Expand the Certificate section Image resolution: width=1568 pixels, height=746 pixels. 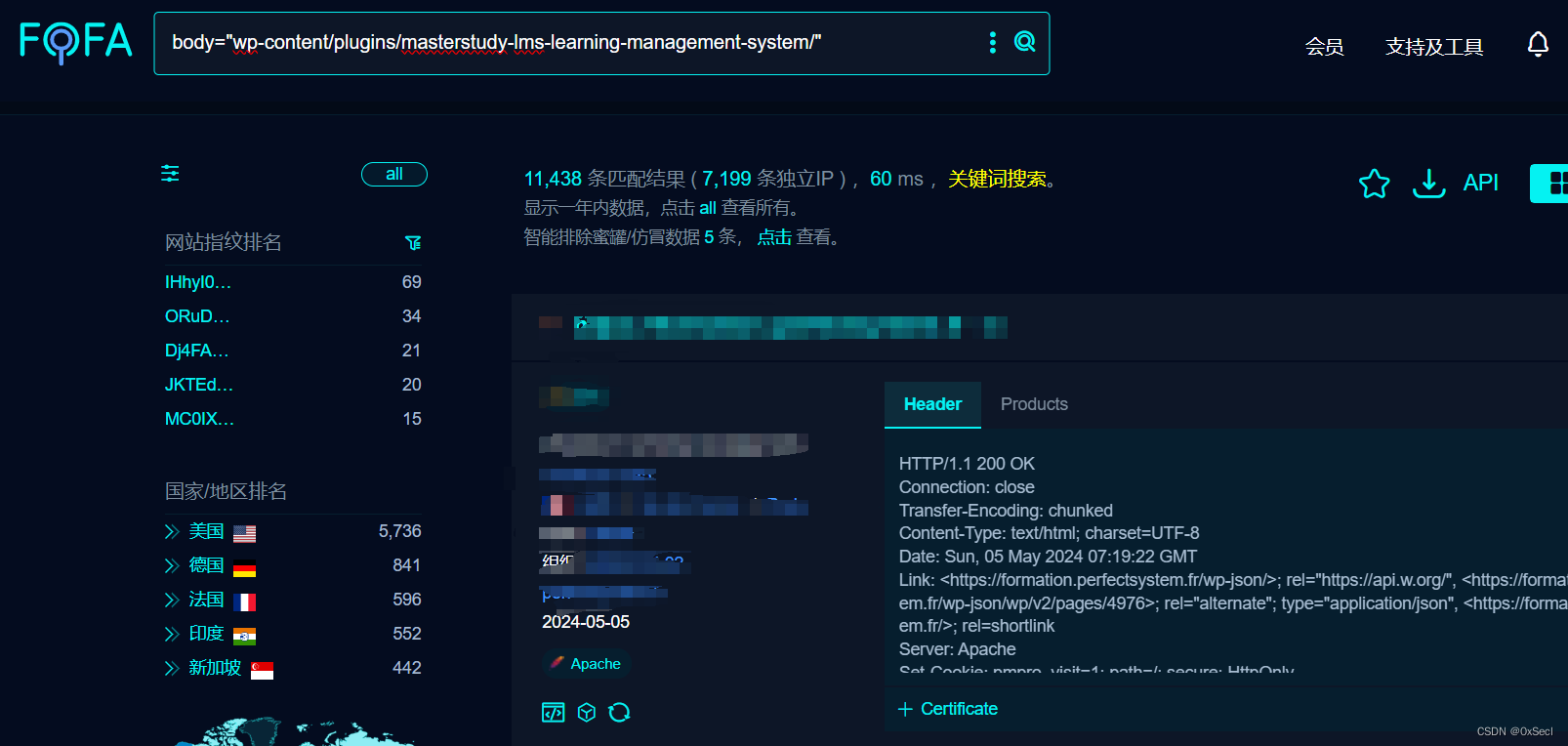(947, 709)
